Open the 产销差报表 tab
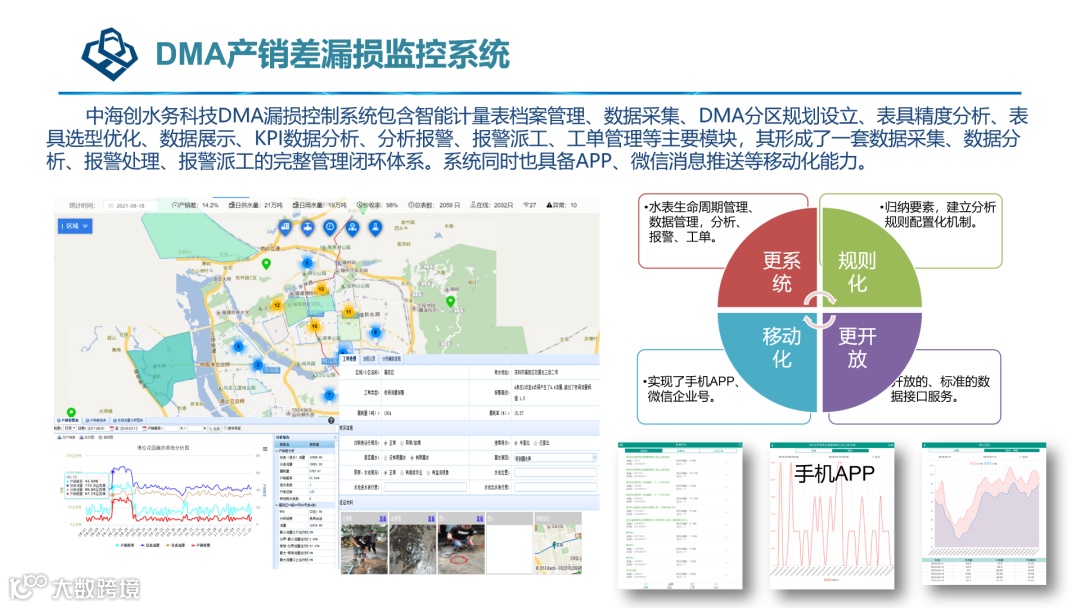Screen dimensions: 1080x608 [x=96, y=420]
